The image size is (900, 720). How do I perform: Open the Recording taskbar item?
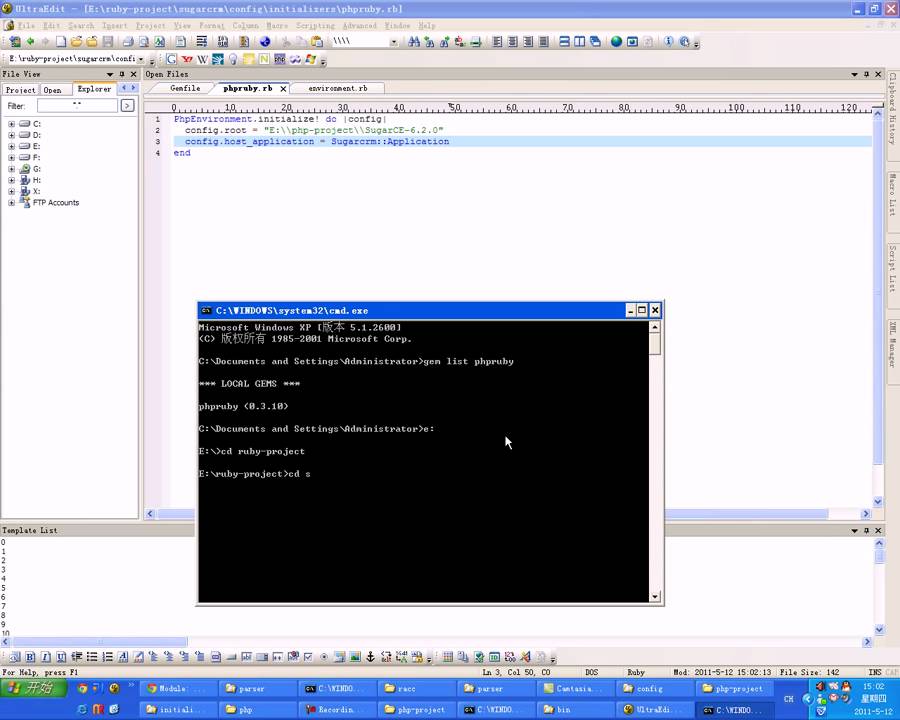click(x=338, y=710)
